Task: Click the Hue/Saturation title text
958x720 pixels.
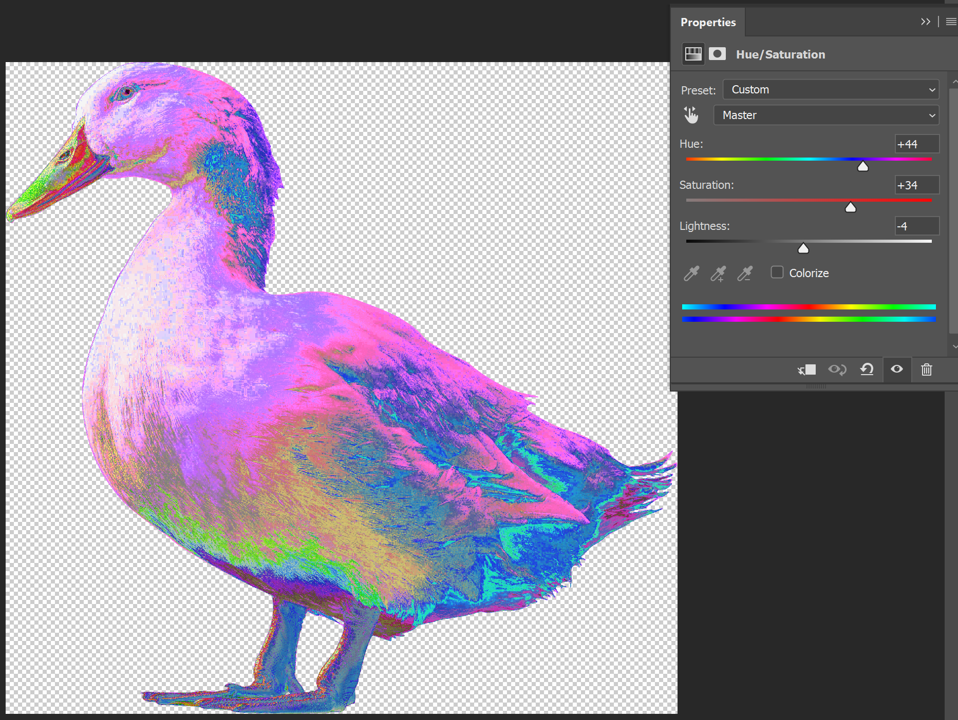Action: tap(780, 54)
